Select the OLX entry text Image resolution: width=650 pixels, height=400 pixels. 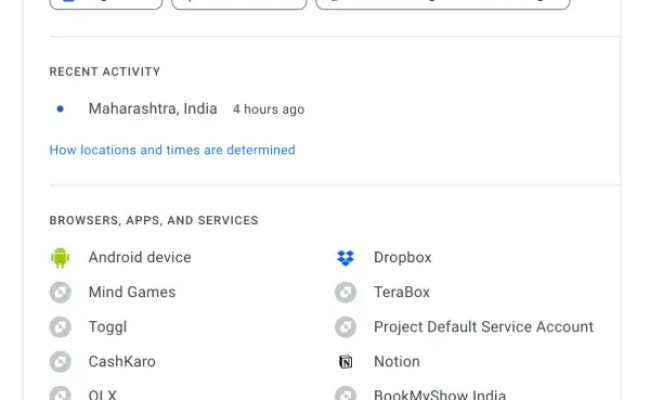coord(102,394)
